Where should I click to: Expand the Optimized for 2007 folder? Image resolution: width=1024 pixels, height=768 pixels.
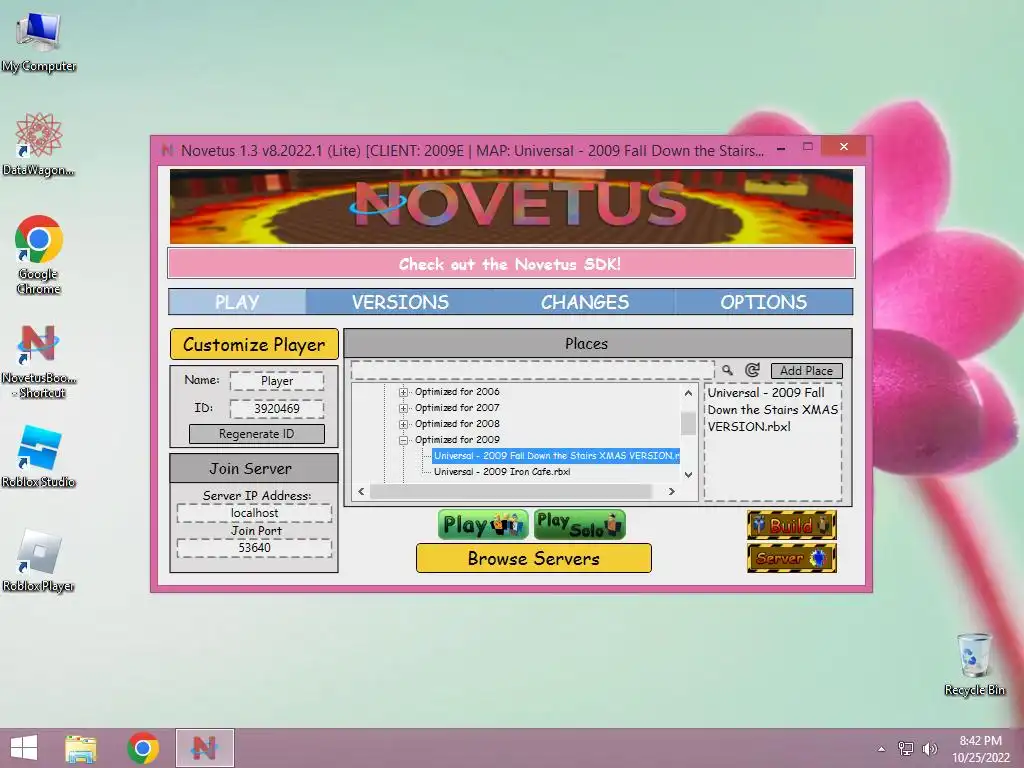click(404, 408)
